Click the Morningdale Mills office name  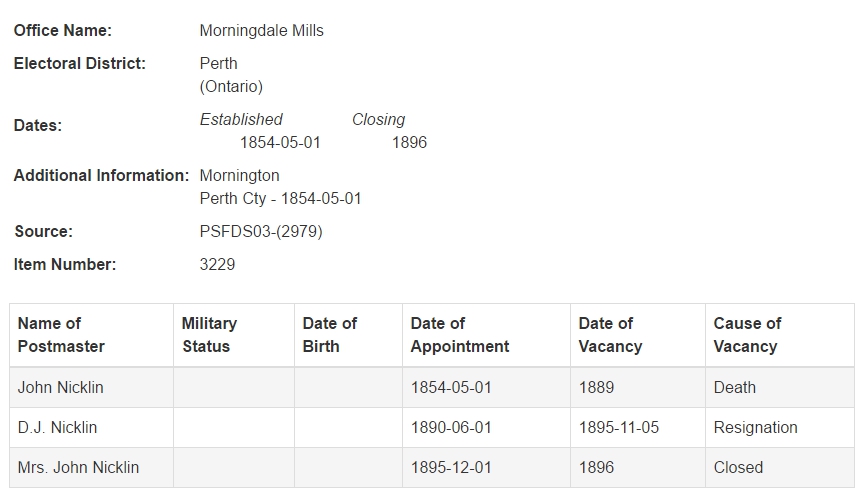click(x=261, y=31)
